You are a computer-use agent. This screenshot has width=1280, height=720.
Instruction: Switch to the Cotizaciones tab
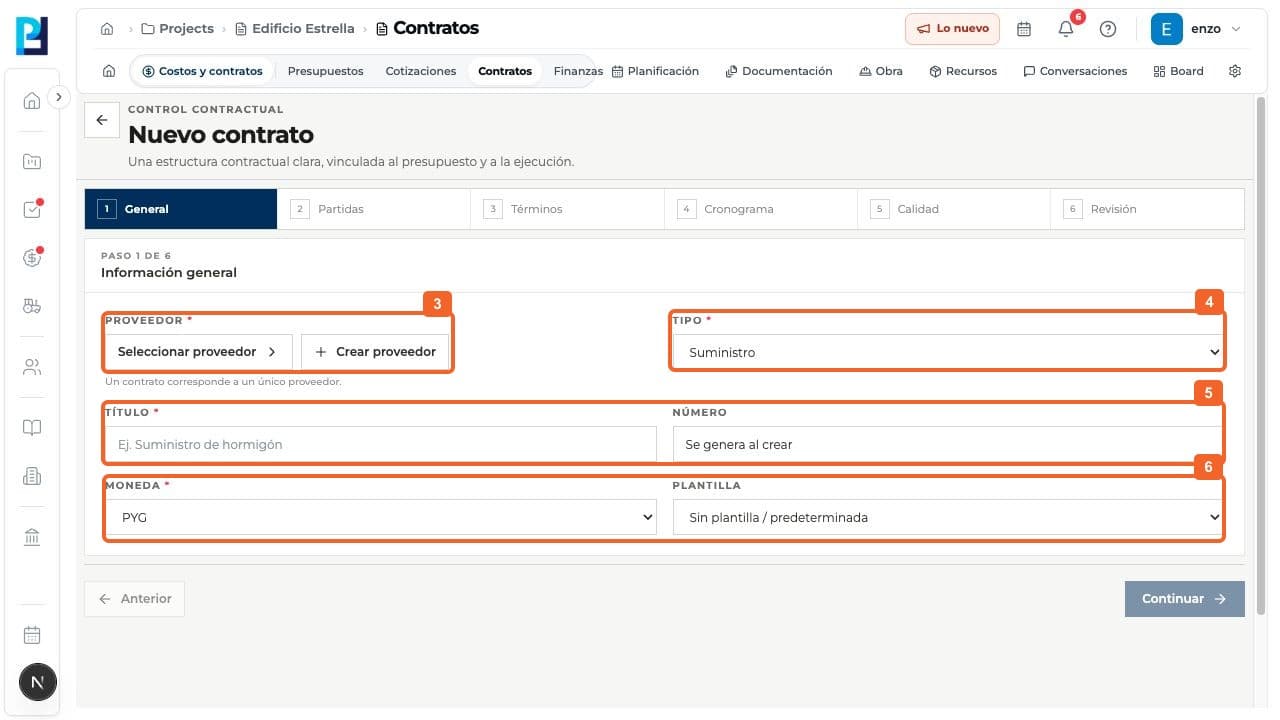(x=421, y=71)
